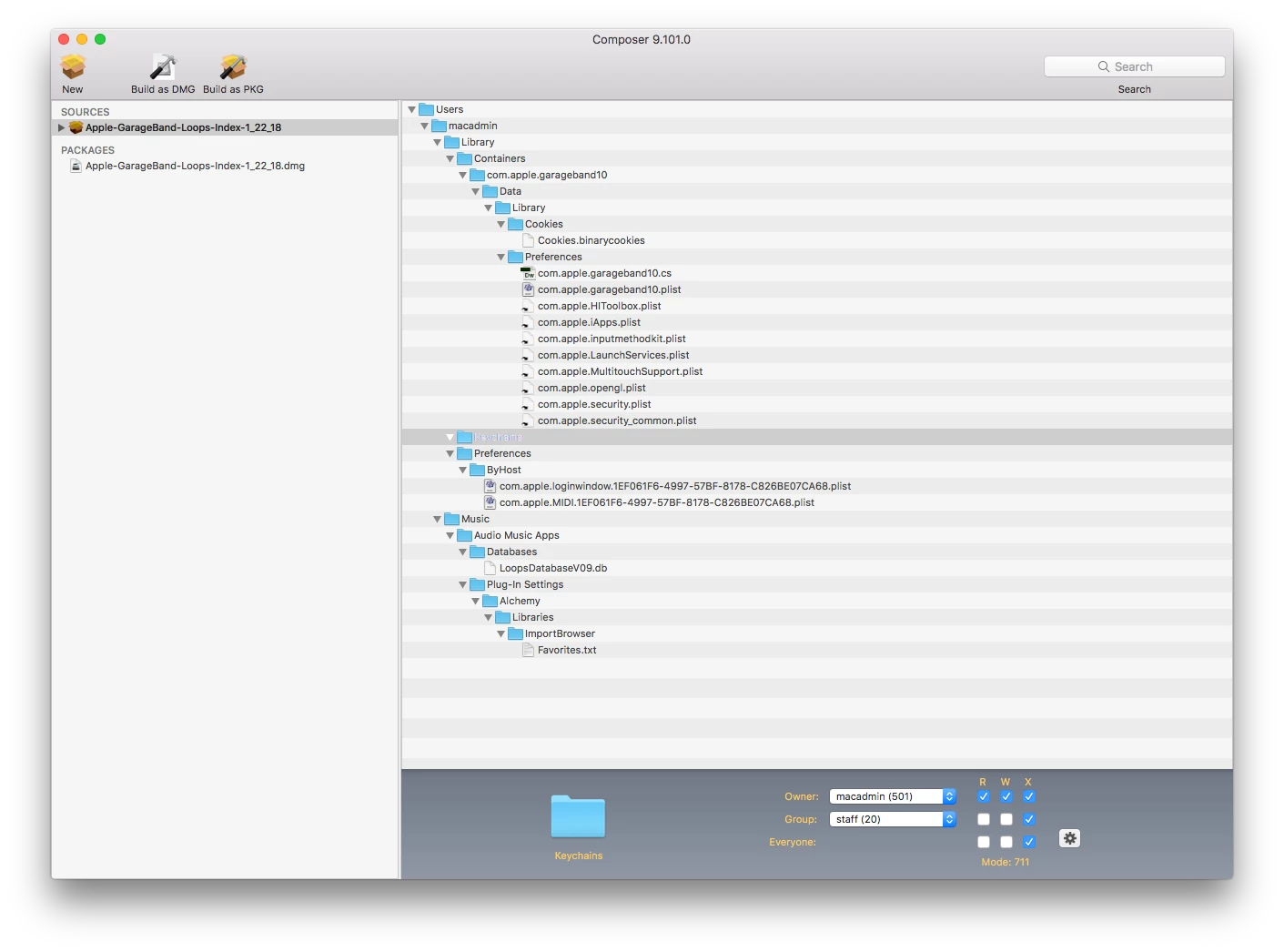Click the search magnifier icon

coord(1104,66)
